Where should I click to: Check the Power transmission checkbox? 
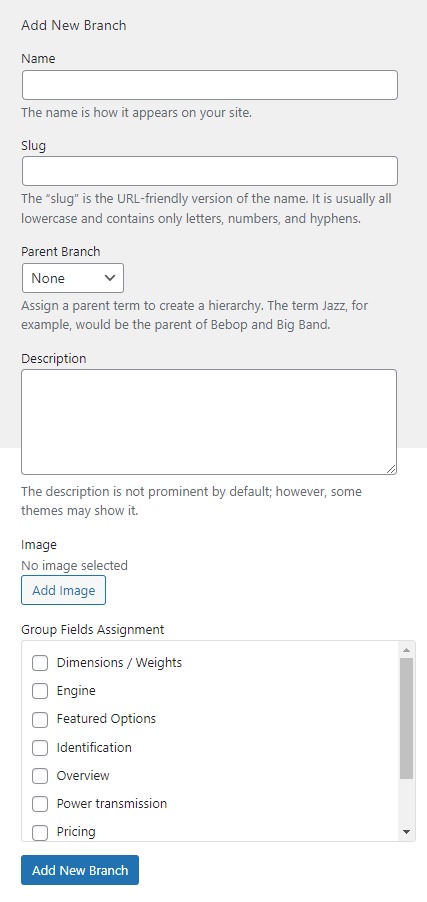40,804
